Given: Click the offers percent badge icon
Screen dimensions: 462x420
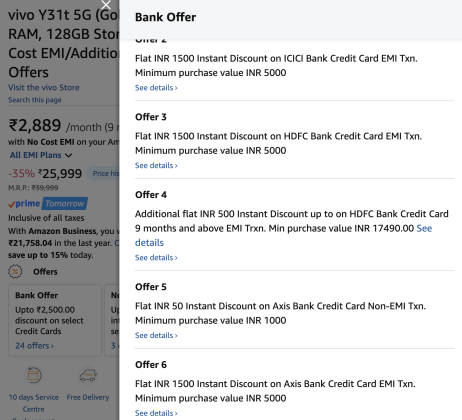Looking at the screenshot, I should 15,271.
